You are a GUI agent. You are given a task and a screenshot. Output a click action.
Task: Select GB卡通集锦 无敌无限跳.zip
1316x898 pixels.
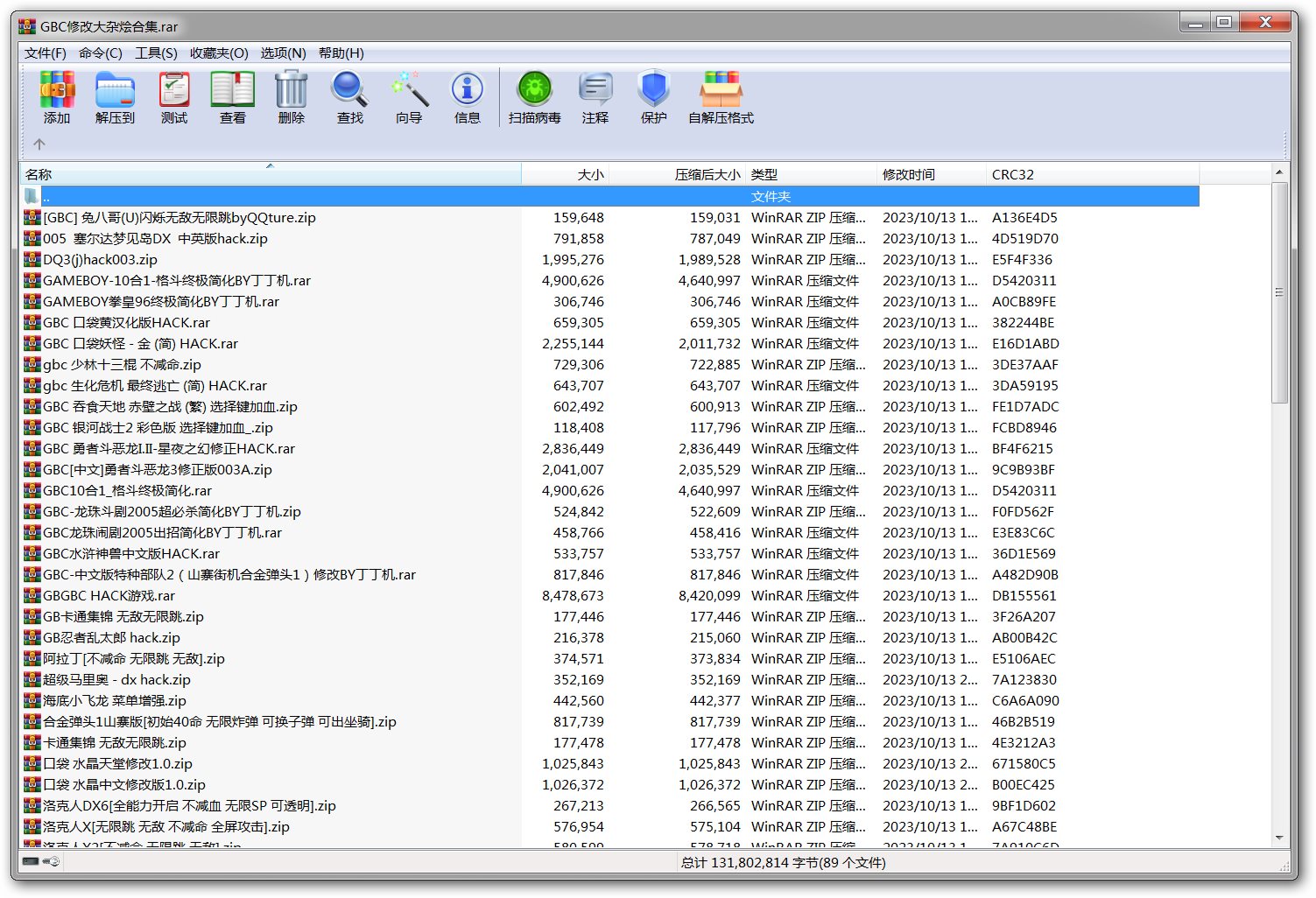[123, 616]
